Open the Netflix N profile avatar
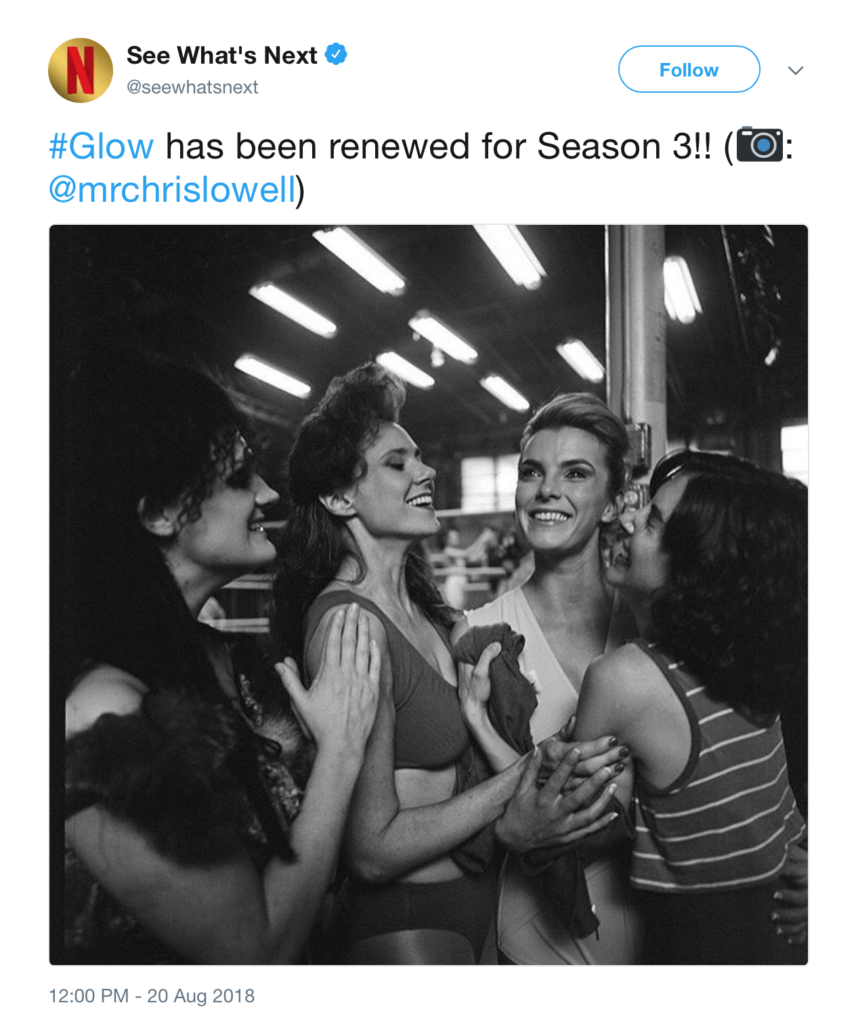Viewport: 856px width, 1024px height. pos(80,71)
